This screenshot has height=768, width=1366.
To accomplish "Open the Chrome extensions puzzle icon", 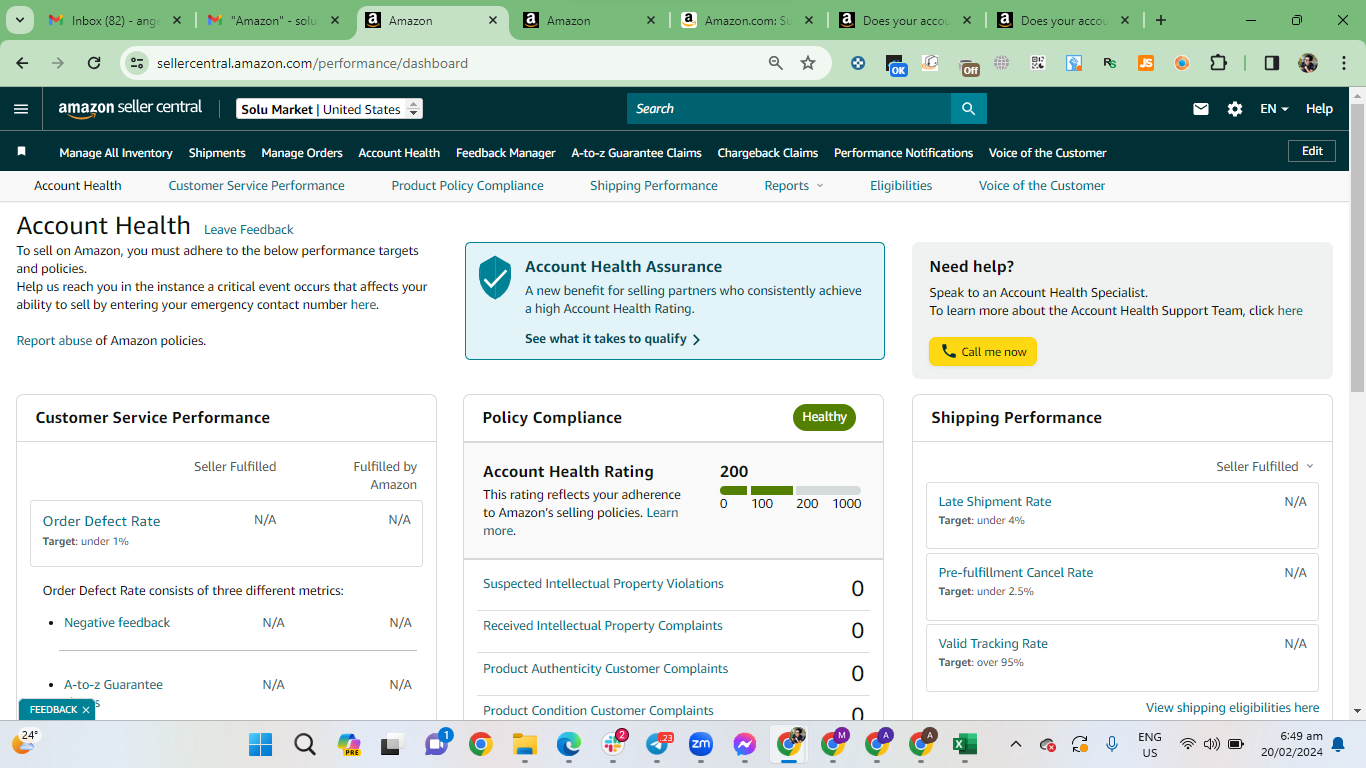I will tap(1218, 63).
